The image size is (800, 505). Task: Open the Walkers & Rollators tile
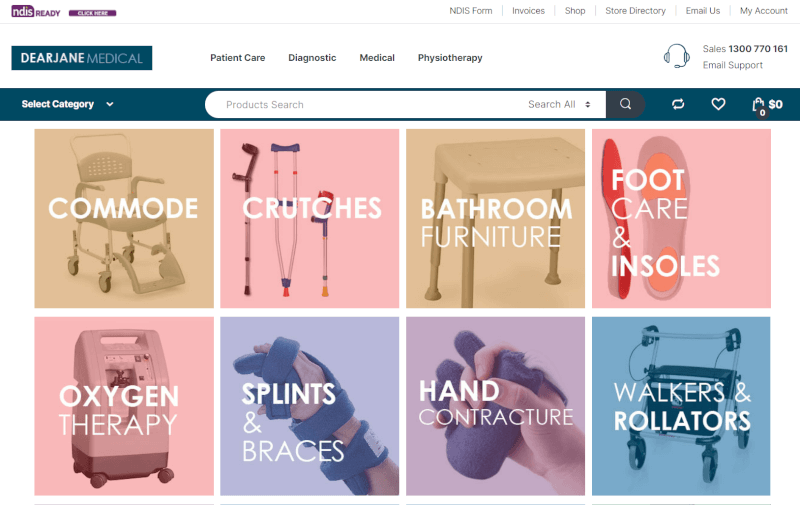click(x=681, y=406)
